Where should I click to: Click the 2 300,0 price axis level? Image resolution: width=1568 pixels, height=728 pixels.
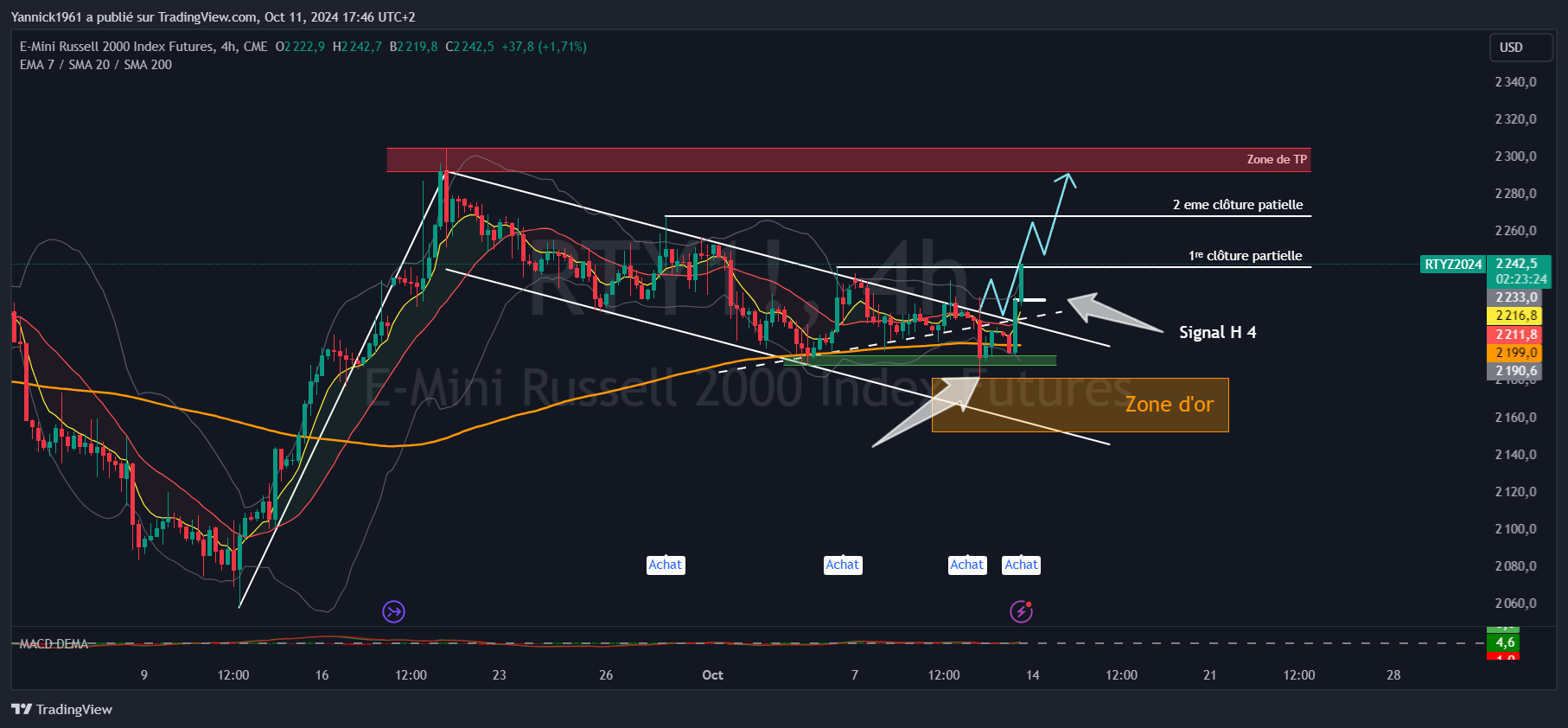[1516, 156]
